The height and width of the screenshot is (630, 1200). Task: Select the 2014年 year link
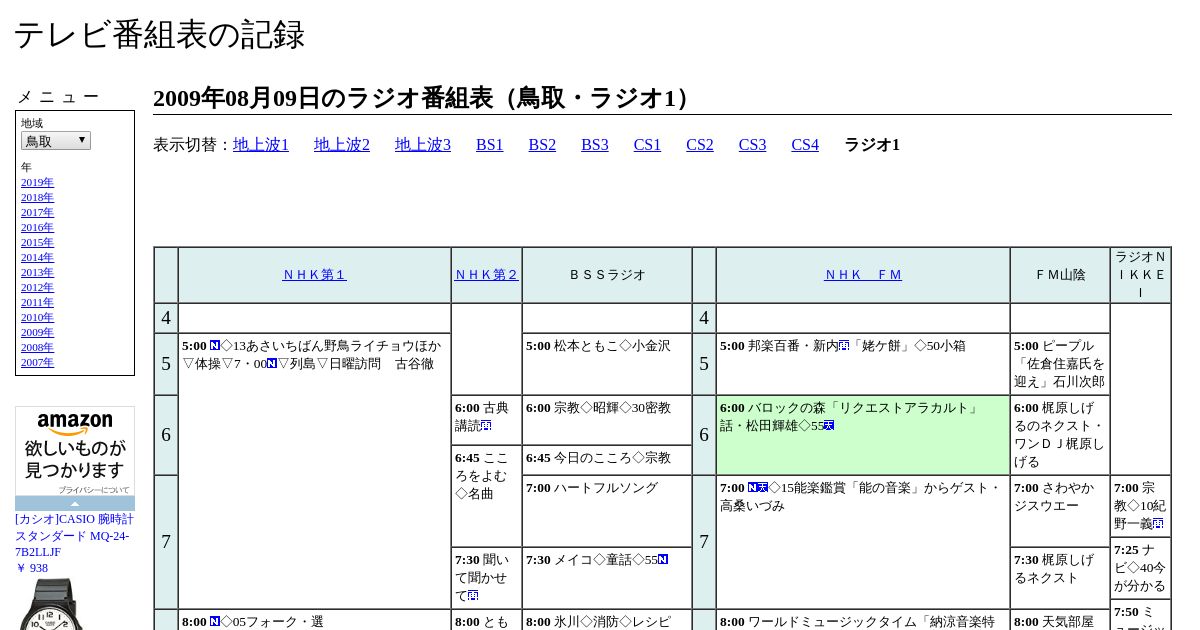37,257
